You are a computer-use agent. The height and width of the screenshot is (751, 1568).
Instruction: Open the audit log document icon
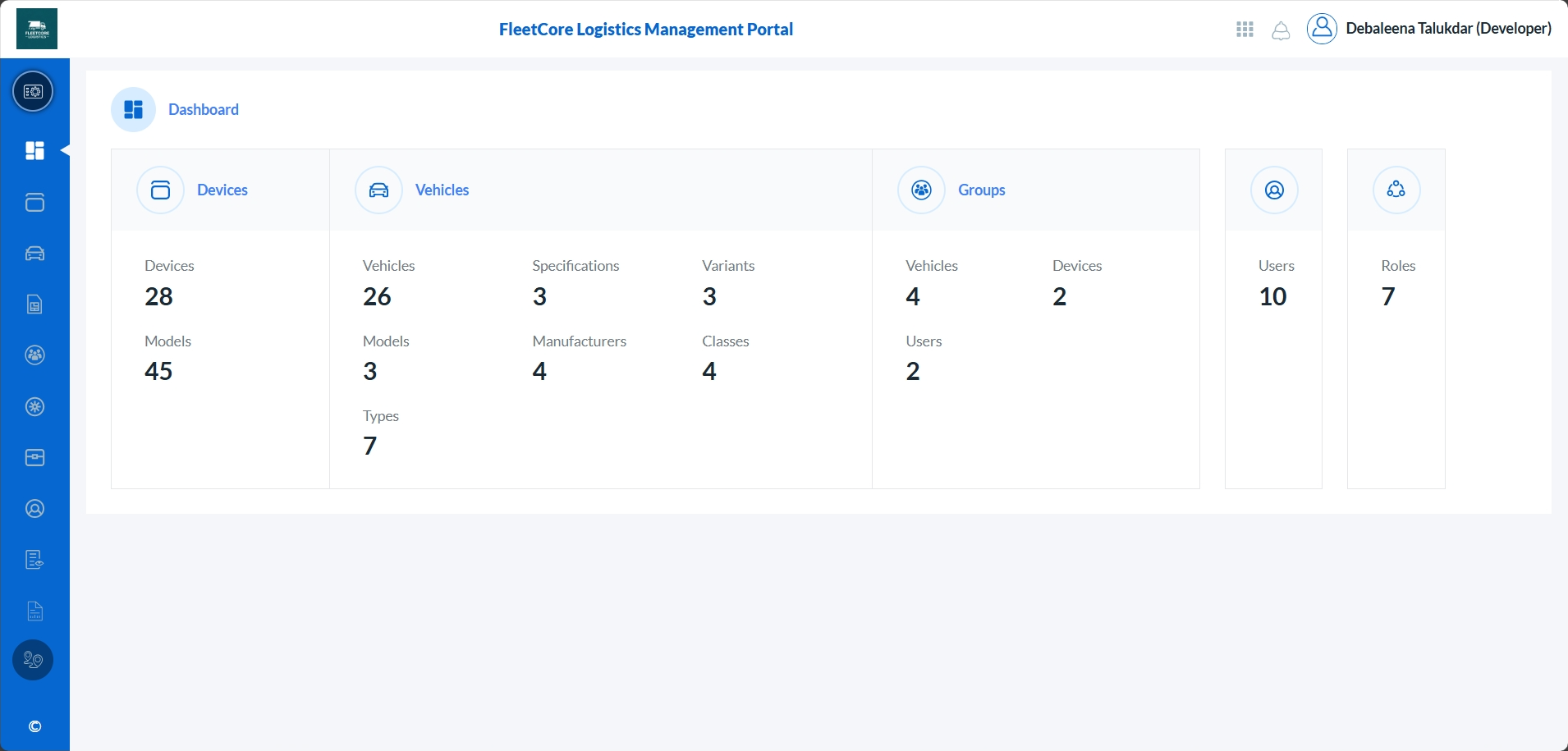tap(34, 559)
